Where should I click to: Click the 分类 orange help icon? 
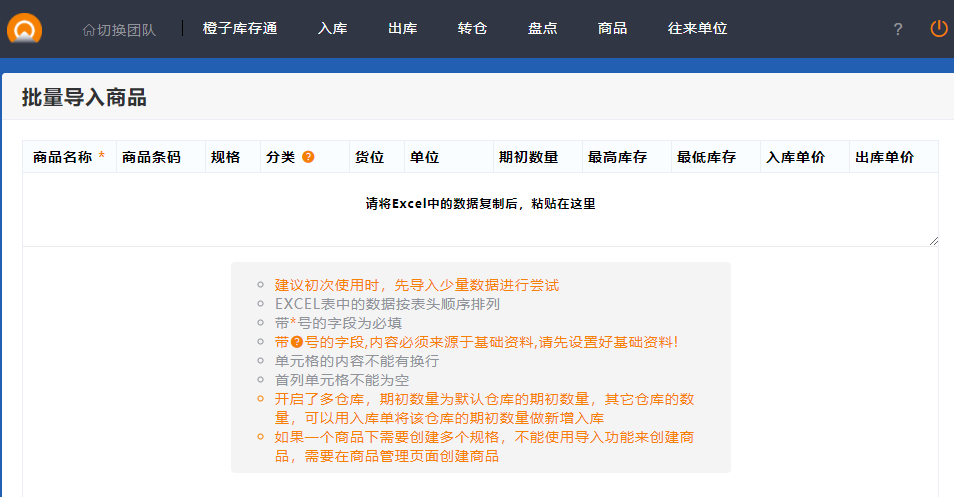(x=308, y=158)
